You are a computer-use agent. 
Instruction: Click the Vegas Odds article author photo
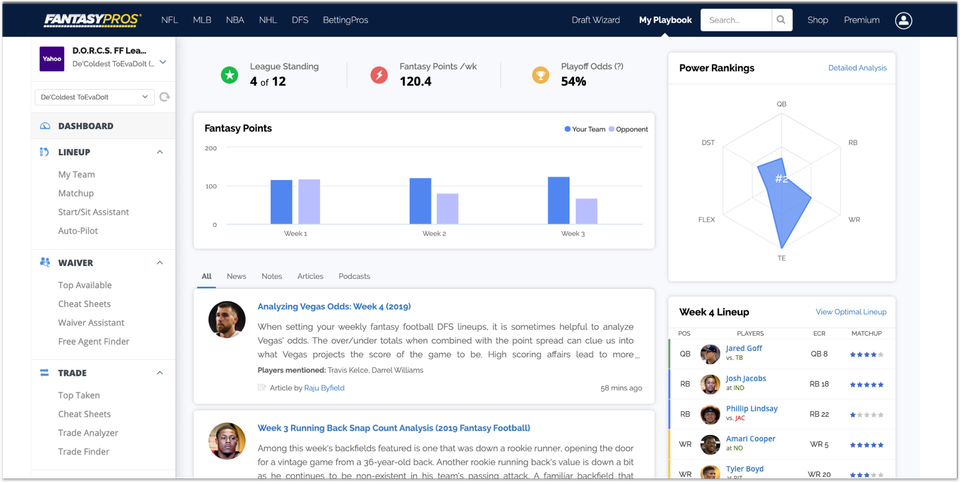(227, 319)
